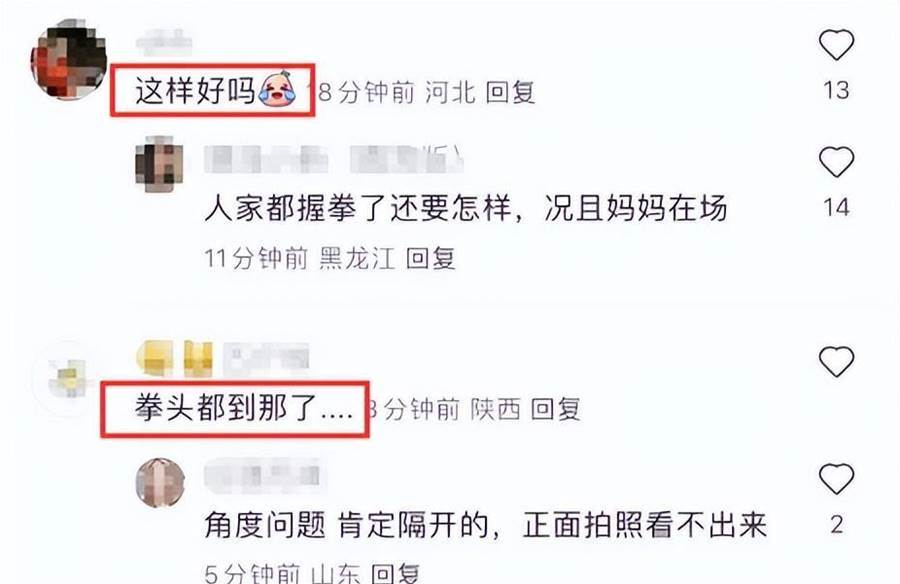The image size is (900, 584).
Task: Open blurred username above 拳头都到那了 comment
Action: 223,359
